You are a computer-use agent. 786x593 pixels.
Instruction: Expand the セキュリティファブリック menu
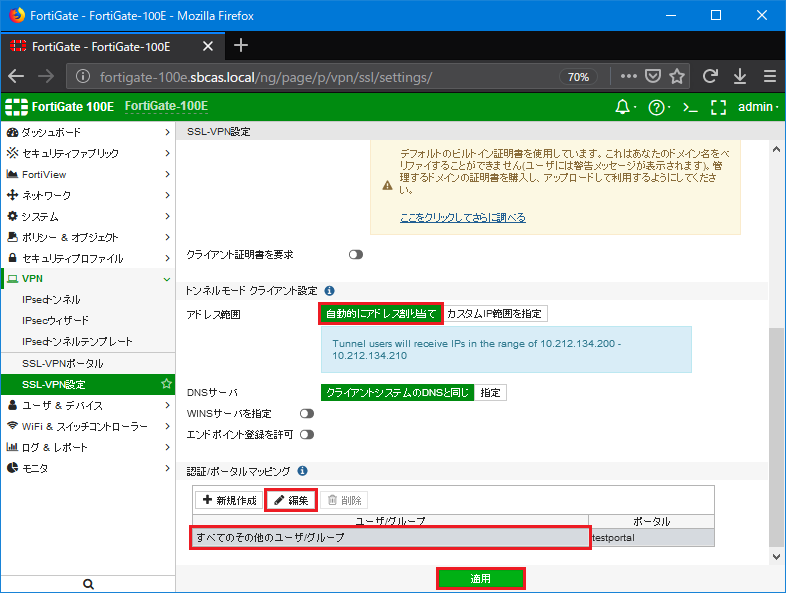(88, 153)
